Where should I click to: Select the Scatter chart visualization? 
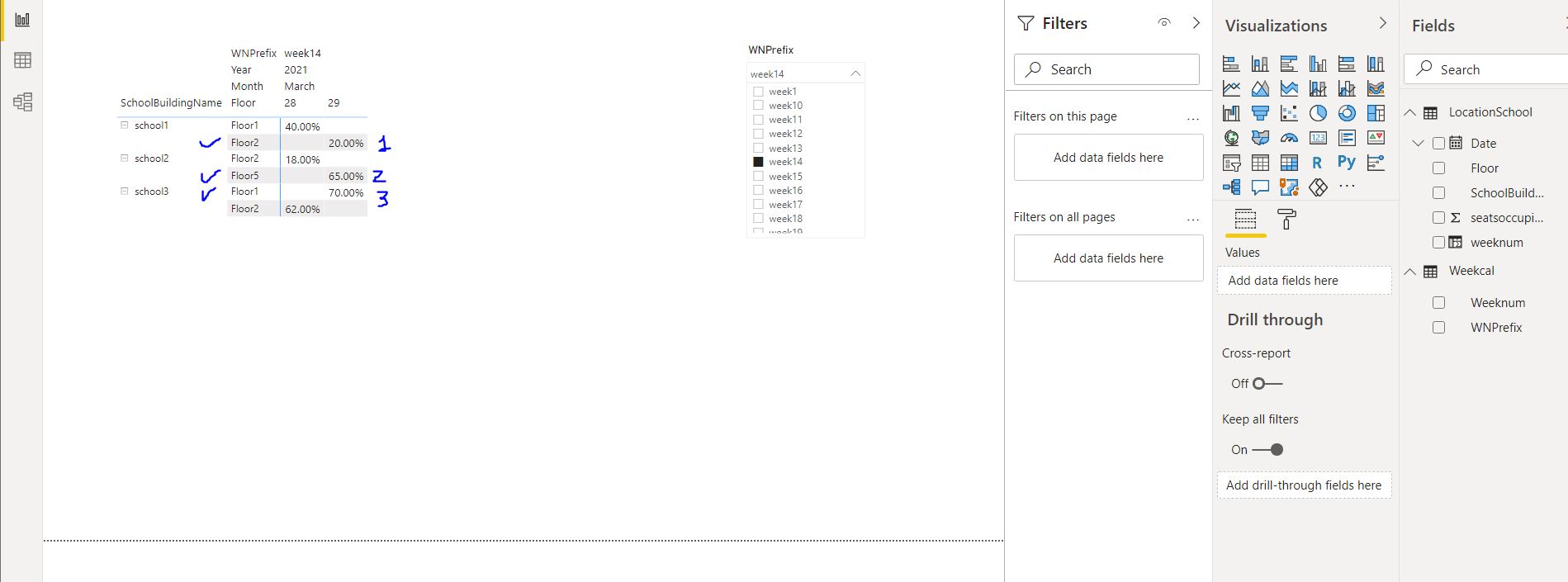pyautogui.click(x=1289, y=113)
